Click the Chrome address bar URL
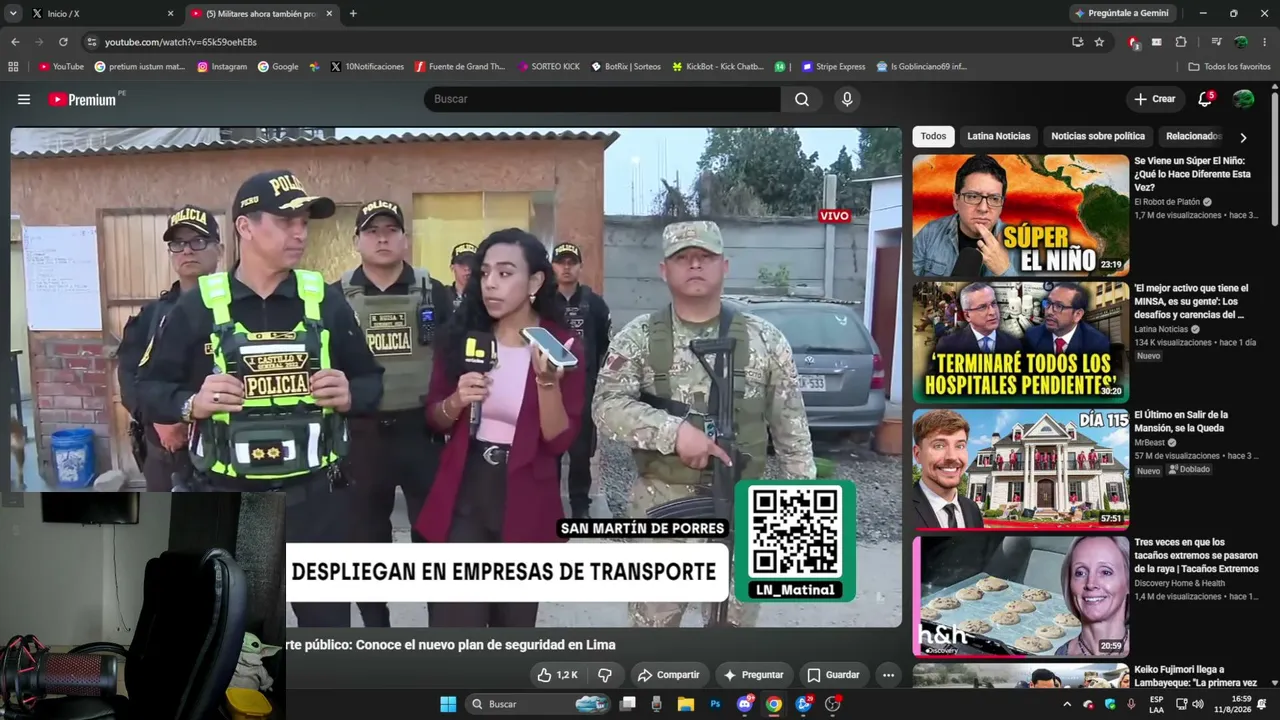1280x720 pixels. tap(181, 42)
